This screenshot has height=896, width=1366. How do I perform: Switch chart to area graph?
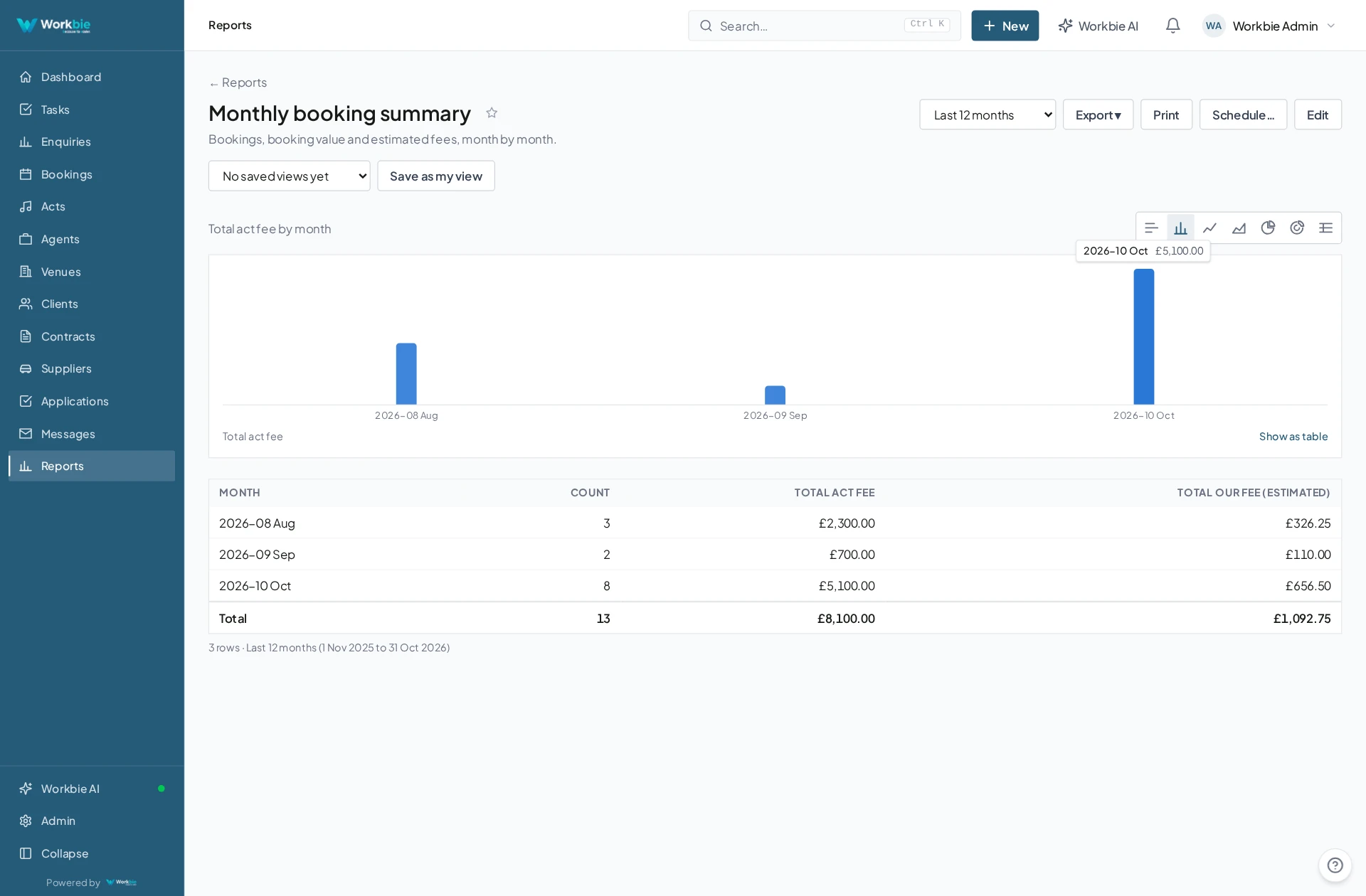(x=1239, y=228)
